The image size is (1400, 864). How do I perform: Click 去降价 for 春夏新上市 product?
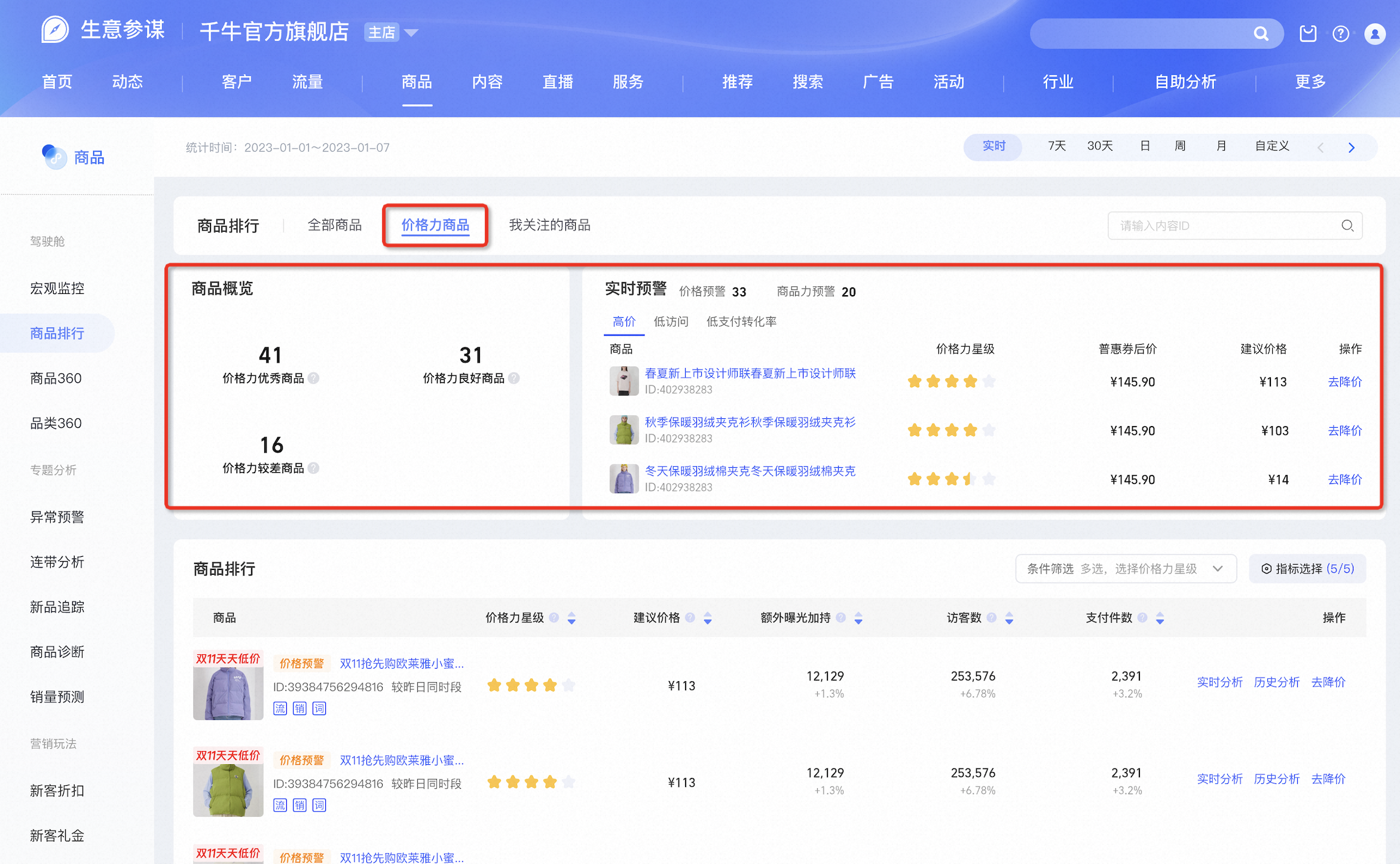[1344, 382]
